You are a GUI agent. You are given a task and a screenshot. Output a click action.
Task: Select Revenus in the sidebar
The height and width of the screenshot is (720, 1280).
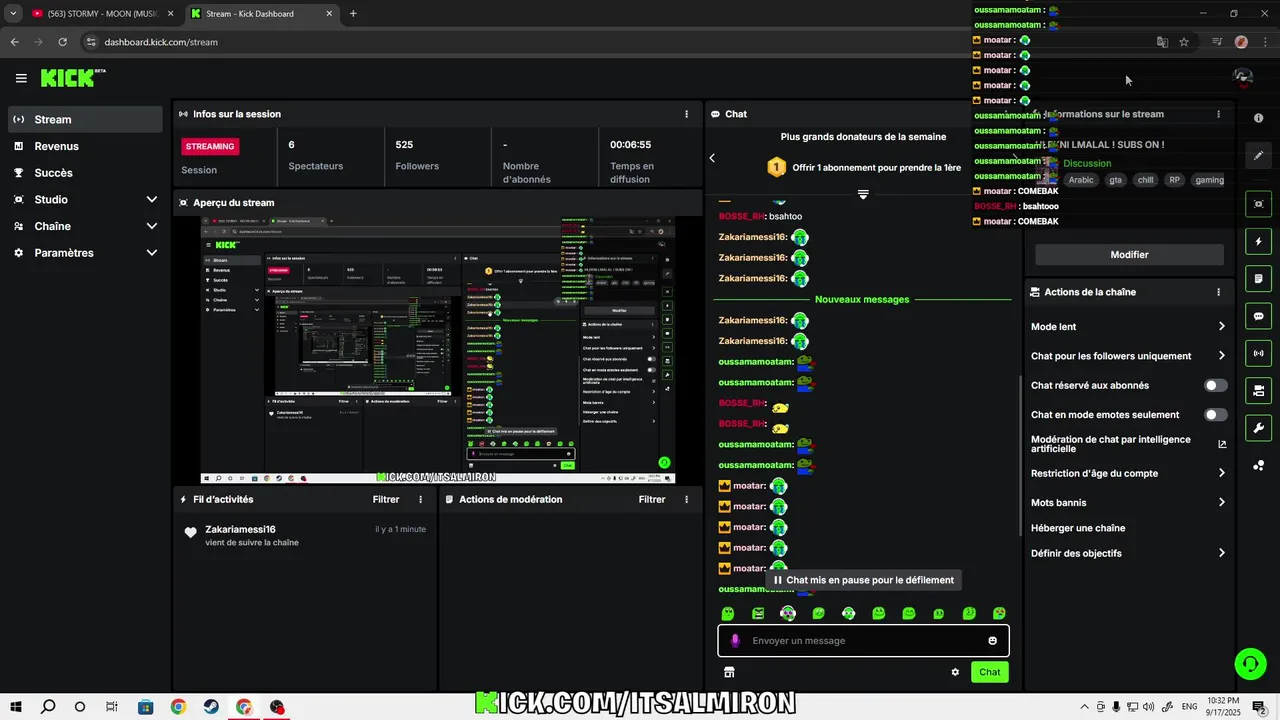[x=85, y=146]
